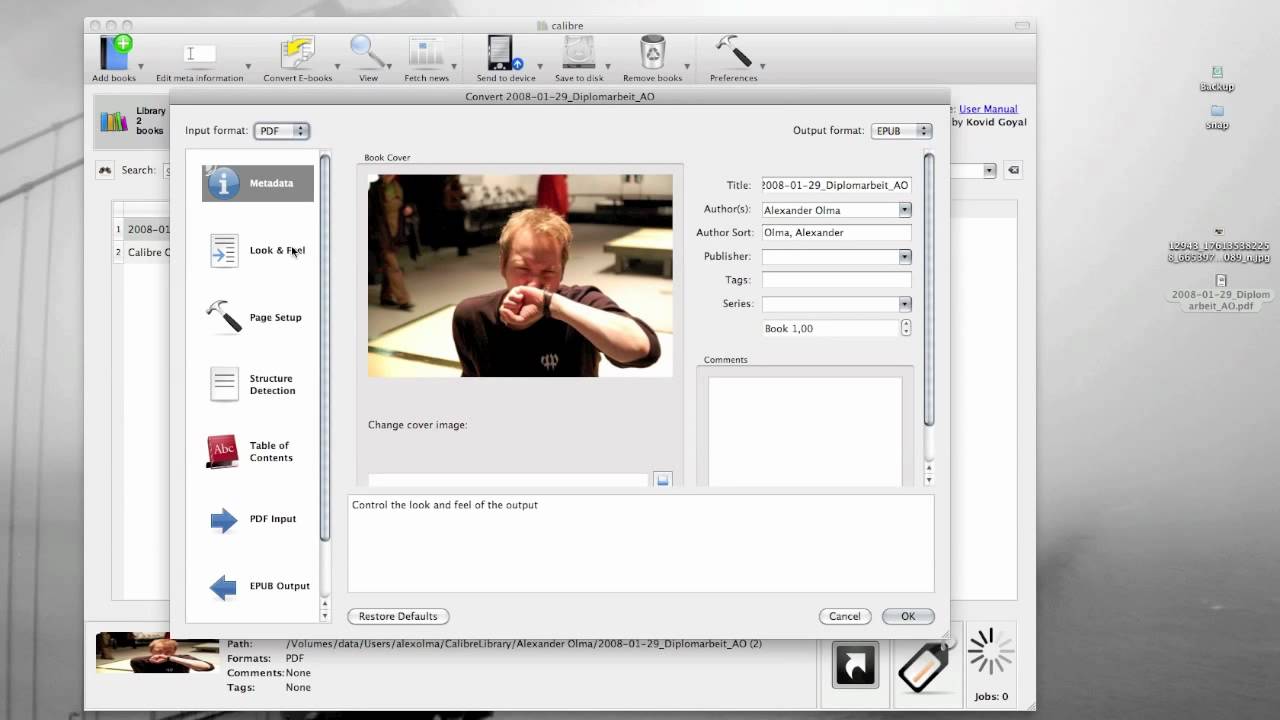Screen dimensions: 1280x720
Task: Open the Convert E-books dropdown arrow
Action: [337, 67]
